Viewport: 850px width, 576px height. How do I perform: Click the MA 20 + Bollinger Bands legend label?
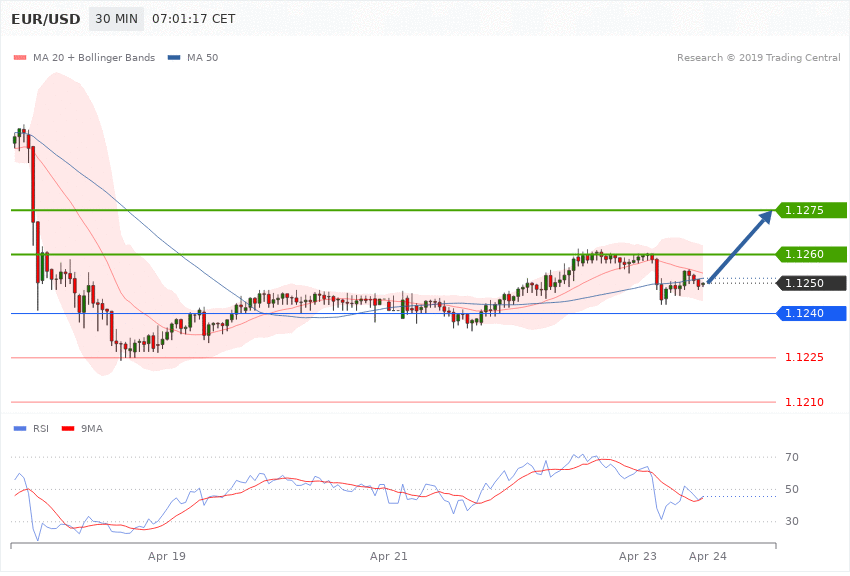94,57
